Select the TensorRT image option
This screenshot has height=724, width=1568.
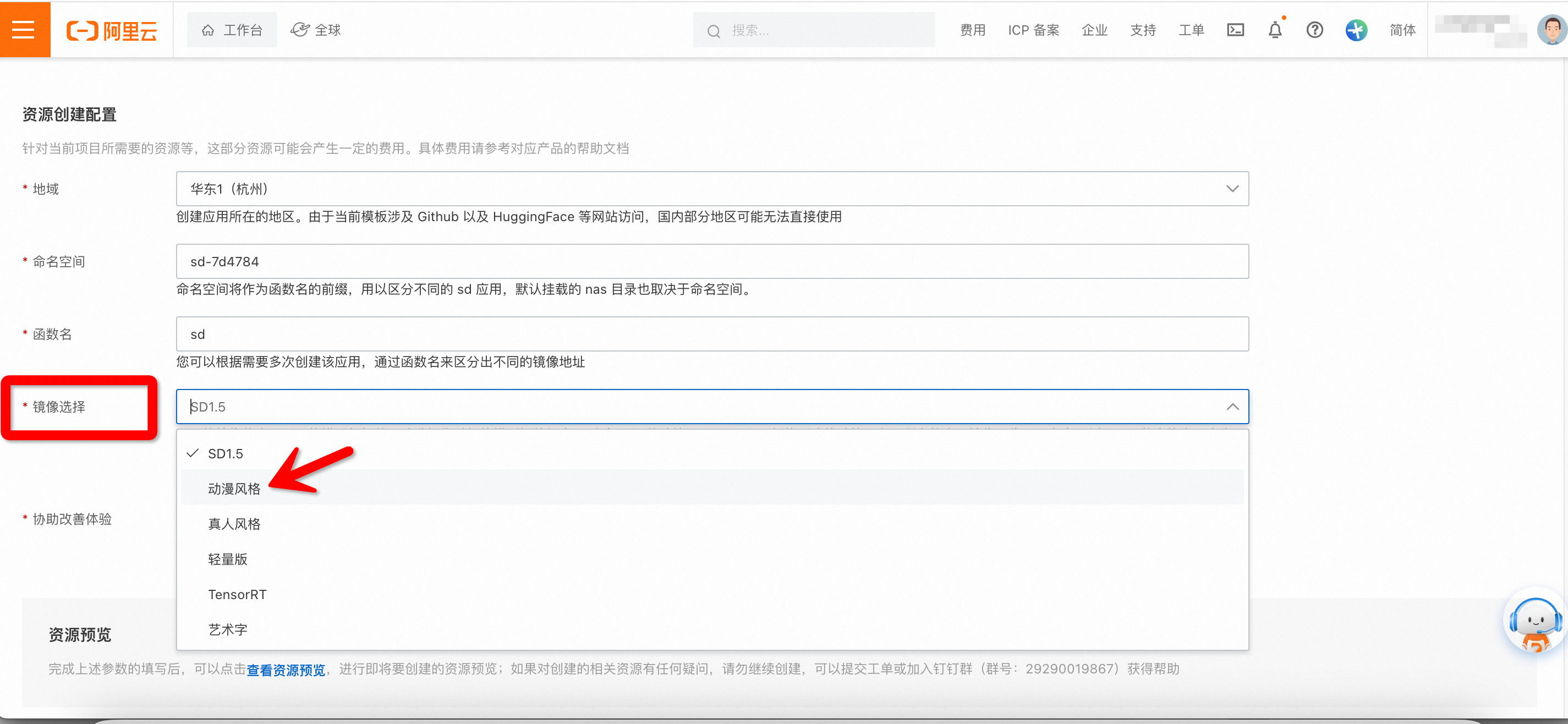[x=237, y=594]
